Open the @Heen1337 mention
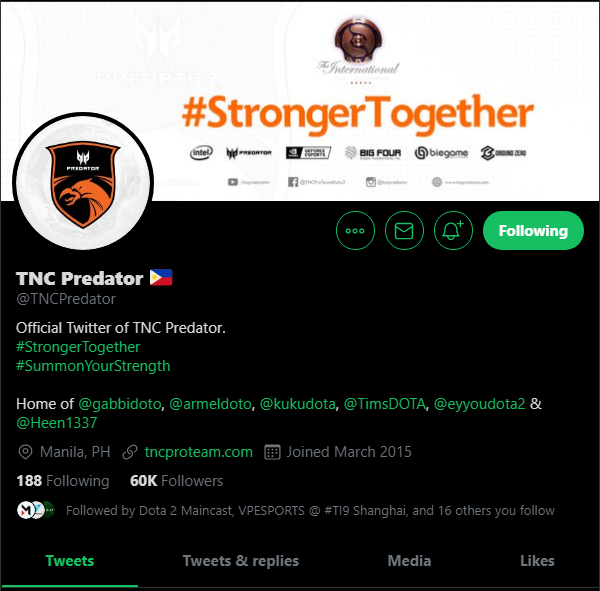Image resolution: width=600 pixels, height=591 pixels. [x=57, y=423]
